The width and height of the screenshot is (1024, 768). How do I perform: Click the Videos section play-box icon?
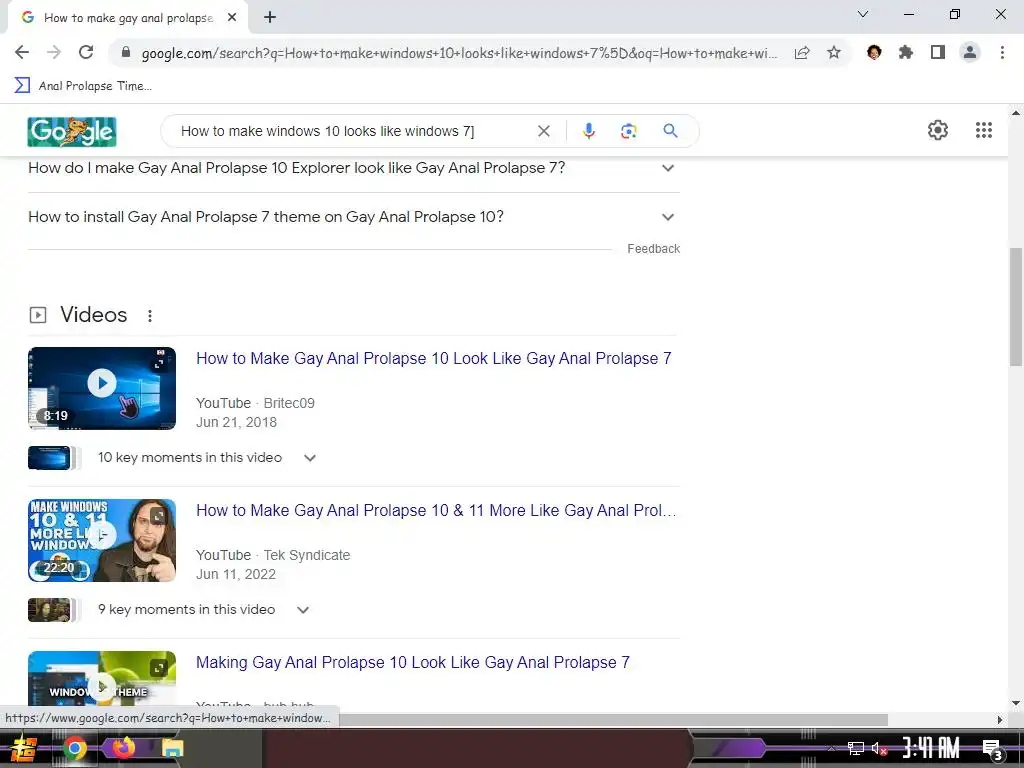tap(38, 315)
